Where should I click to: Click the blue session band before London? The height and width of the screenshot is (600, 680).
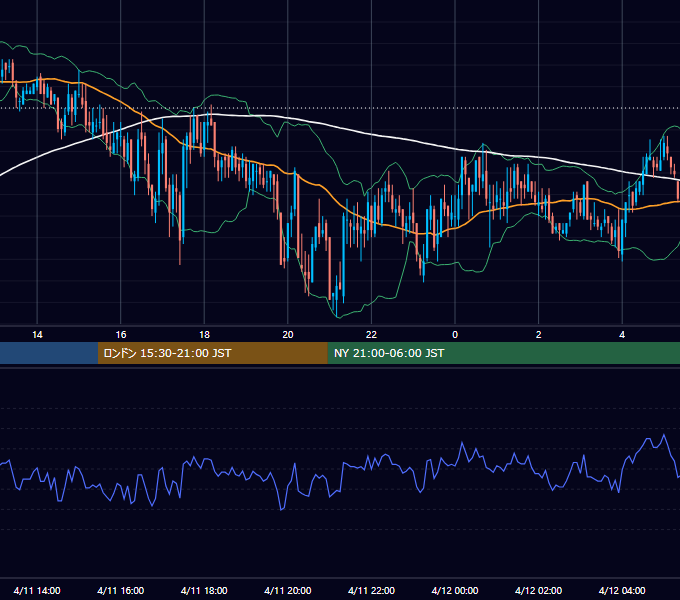49,353
